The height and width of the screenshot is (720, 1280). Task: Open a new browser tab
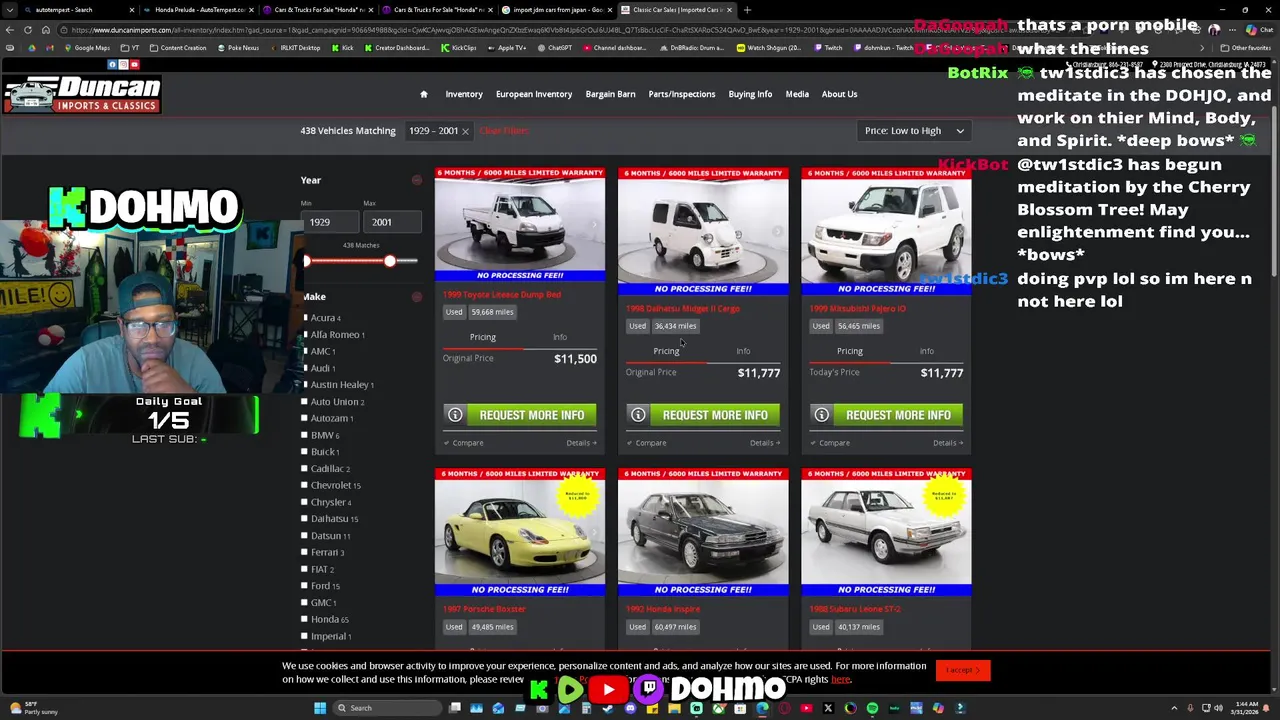[x=747, y=10]
